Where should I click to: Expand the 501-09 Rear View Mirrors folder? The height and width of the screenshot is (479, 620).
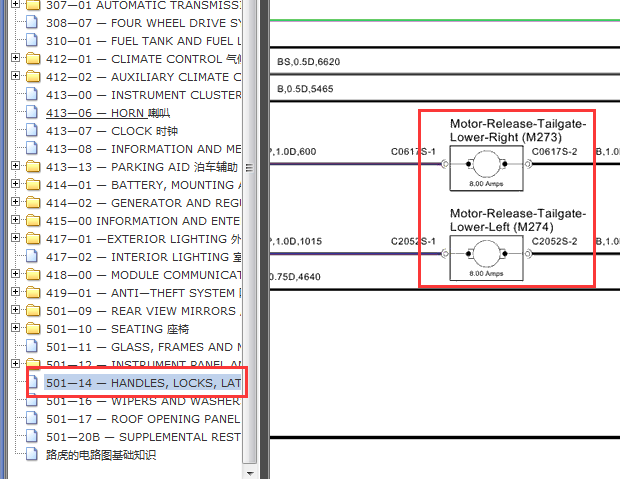tap(15, 310)
